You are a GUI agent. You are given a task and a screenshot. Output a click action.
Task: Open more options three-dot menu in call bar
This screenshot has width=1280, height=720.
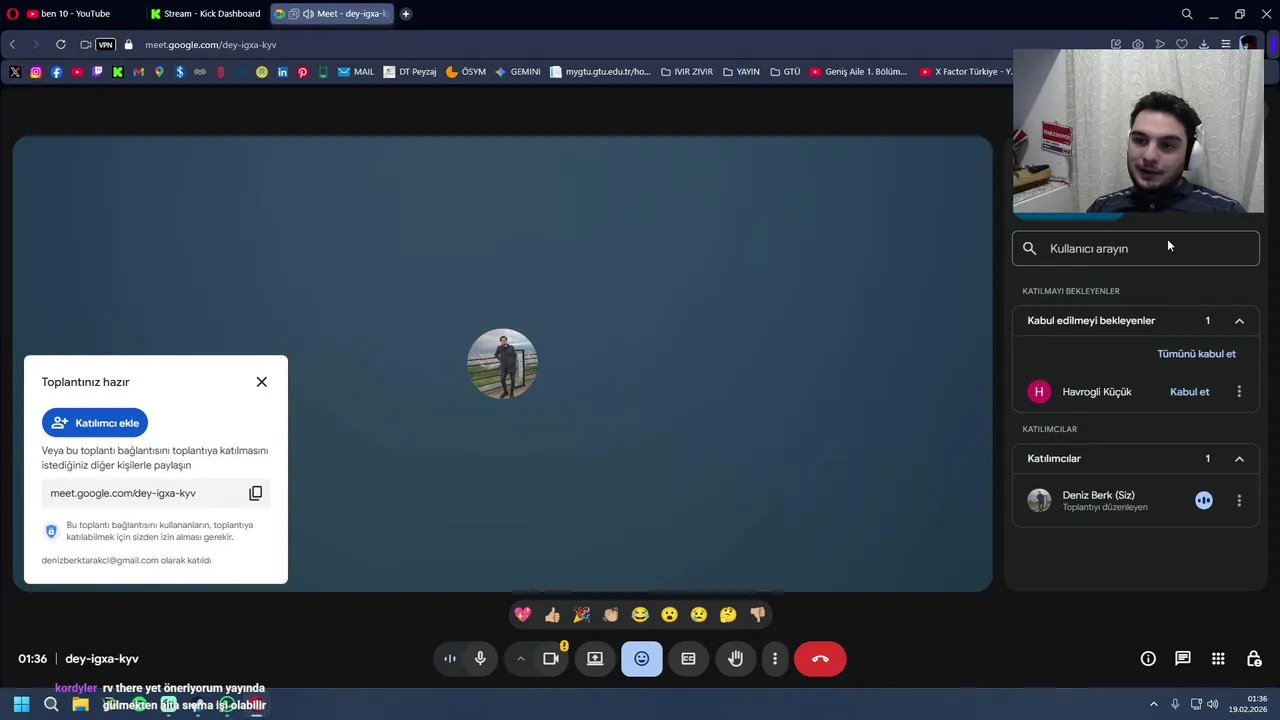[x=775, y=659]
